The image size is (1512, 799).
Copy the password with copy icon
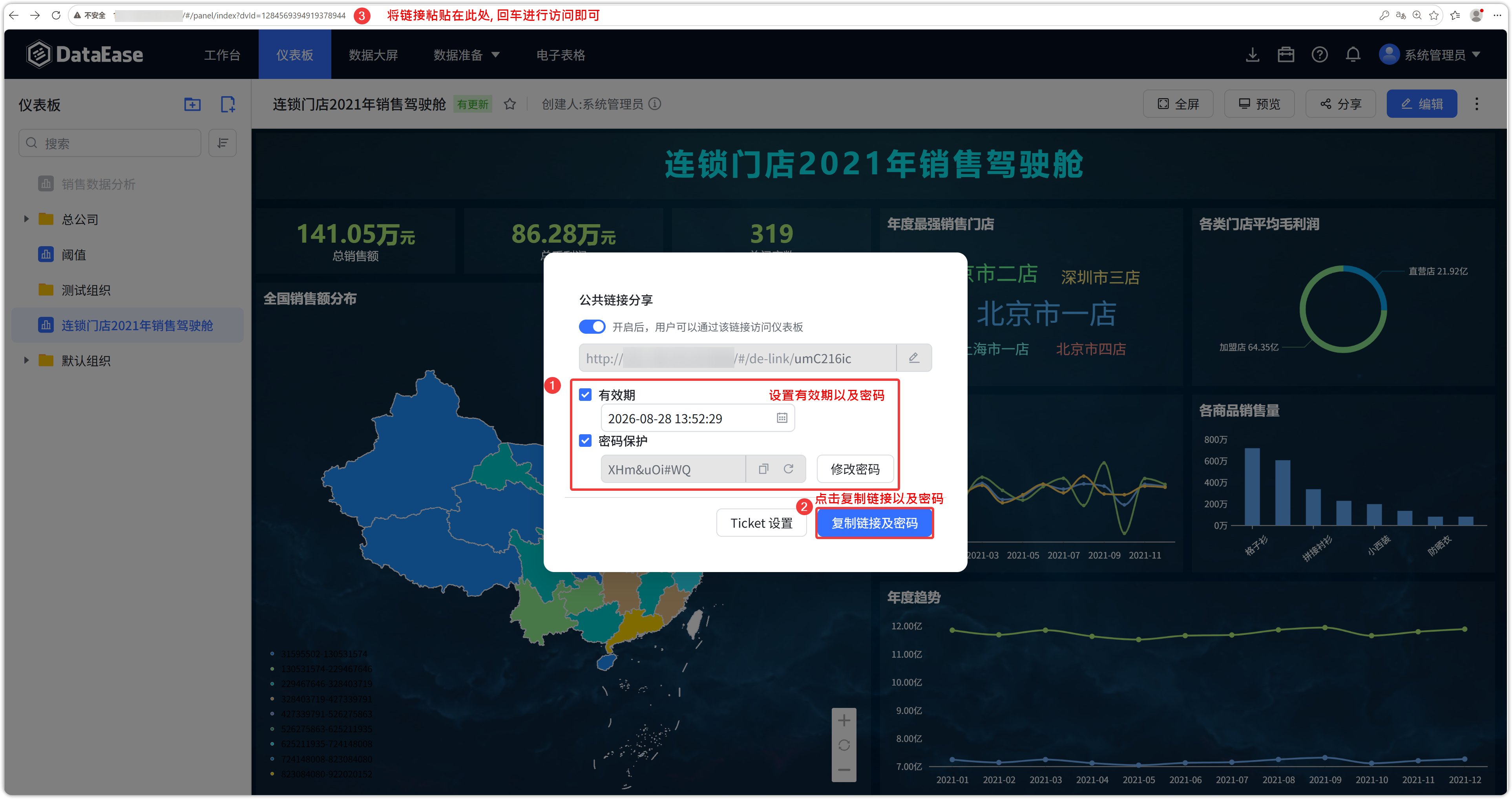[x=763, y=468]
